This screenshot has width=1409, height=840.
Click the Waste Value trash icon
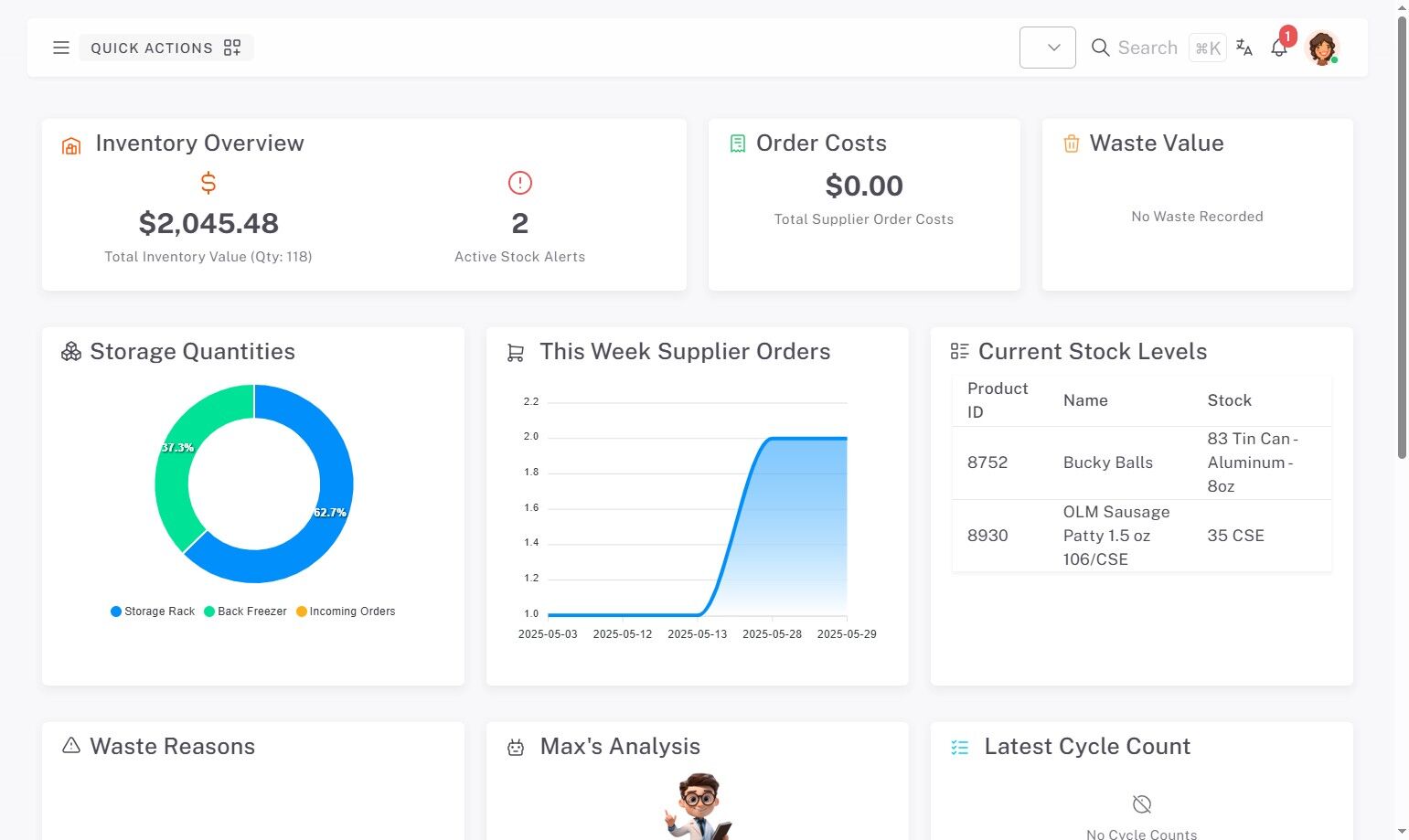click(1072, 144)
